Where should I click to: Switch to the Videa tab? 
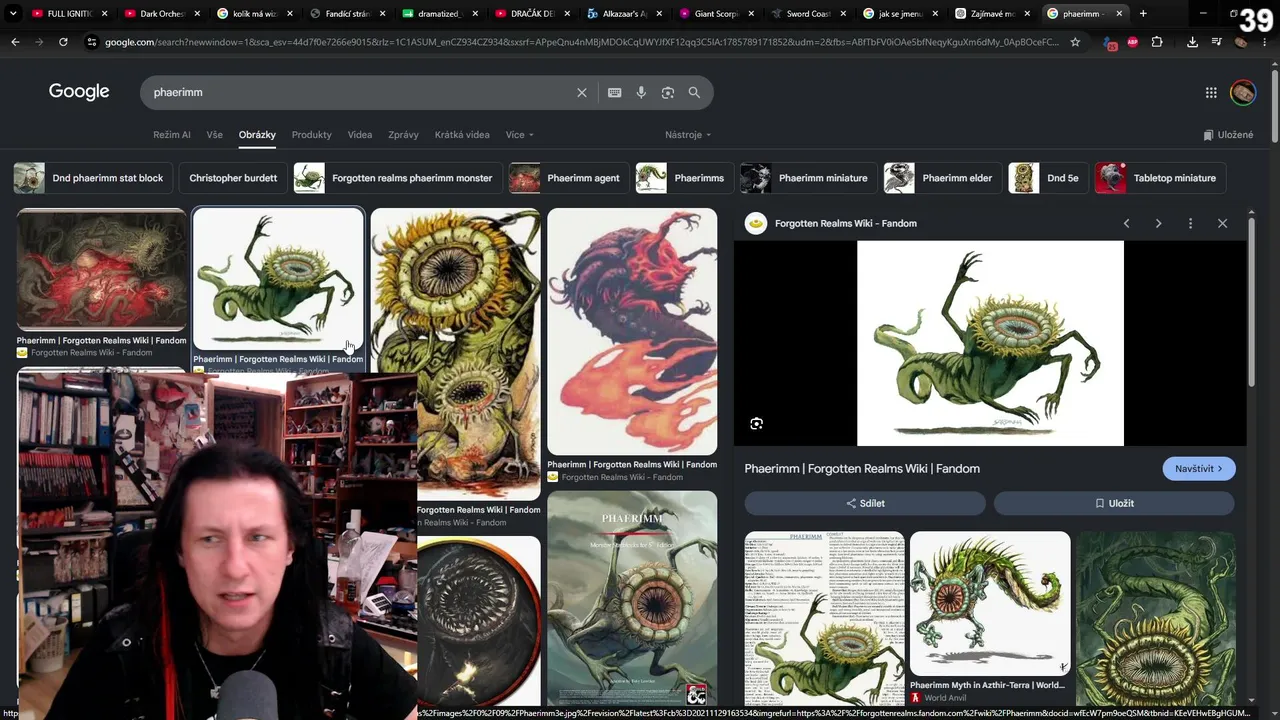[x=360, y=135]
